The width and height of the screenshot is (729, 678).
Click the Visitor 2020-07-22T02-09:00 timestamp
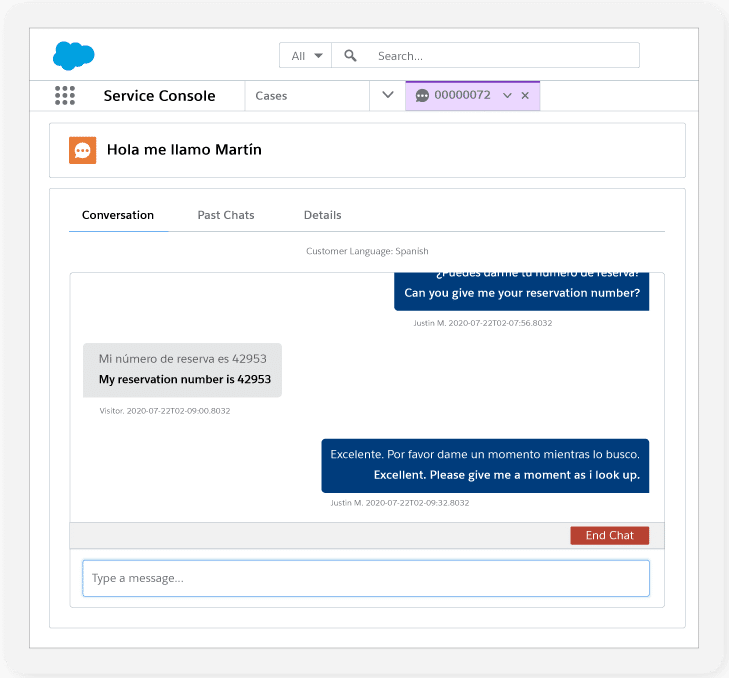click(x=165, y=411)
